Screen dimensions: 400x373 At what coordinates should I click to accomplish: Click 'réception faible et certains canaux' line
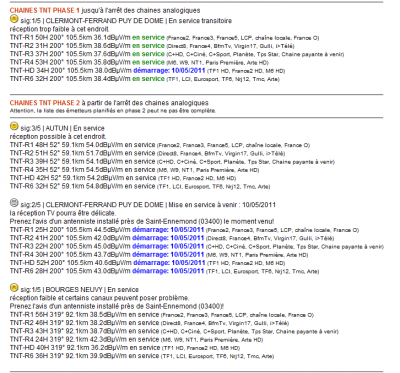pos(99,298)
